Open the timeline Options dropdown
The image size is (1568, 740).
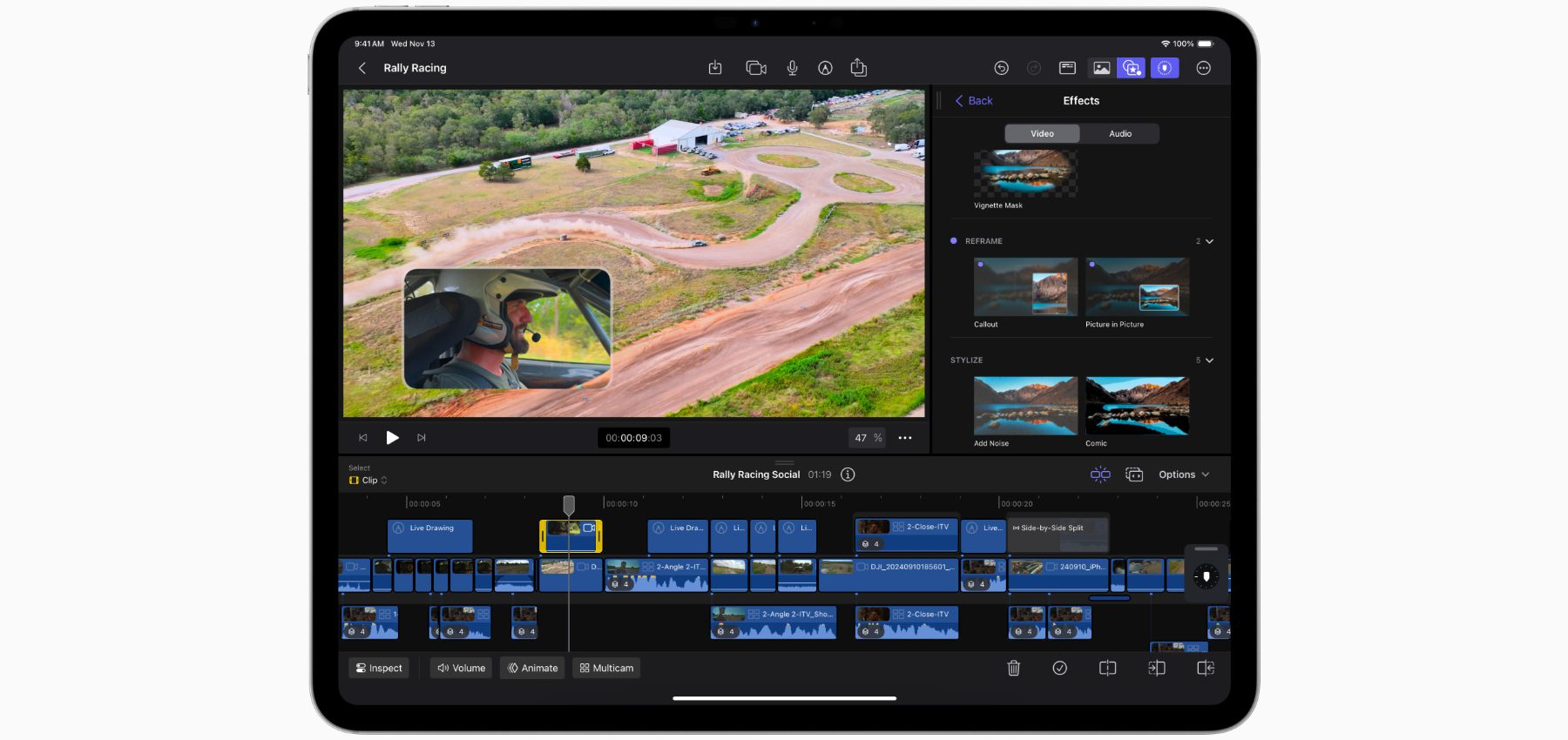[x=1183, y=474]
